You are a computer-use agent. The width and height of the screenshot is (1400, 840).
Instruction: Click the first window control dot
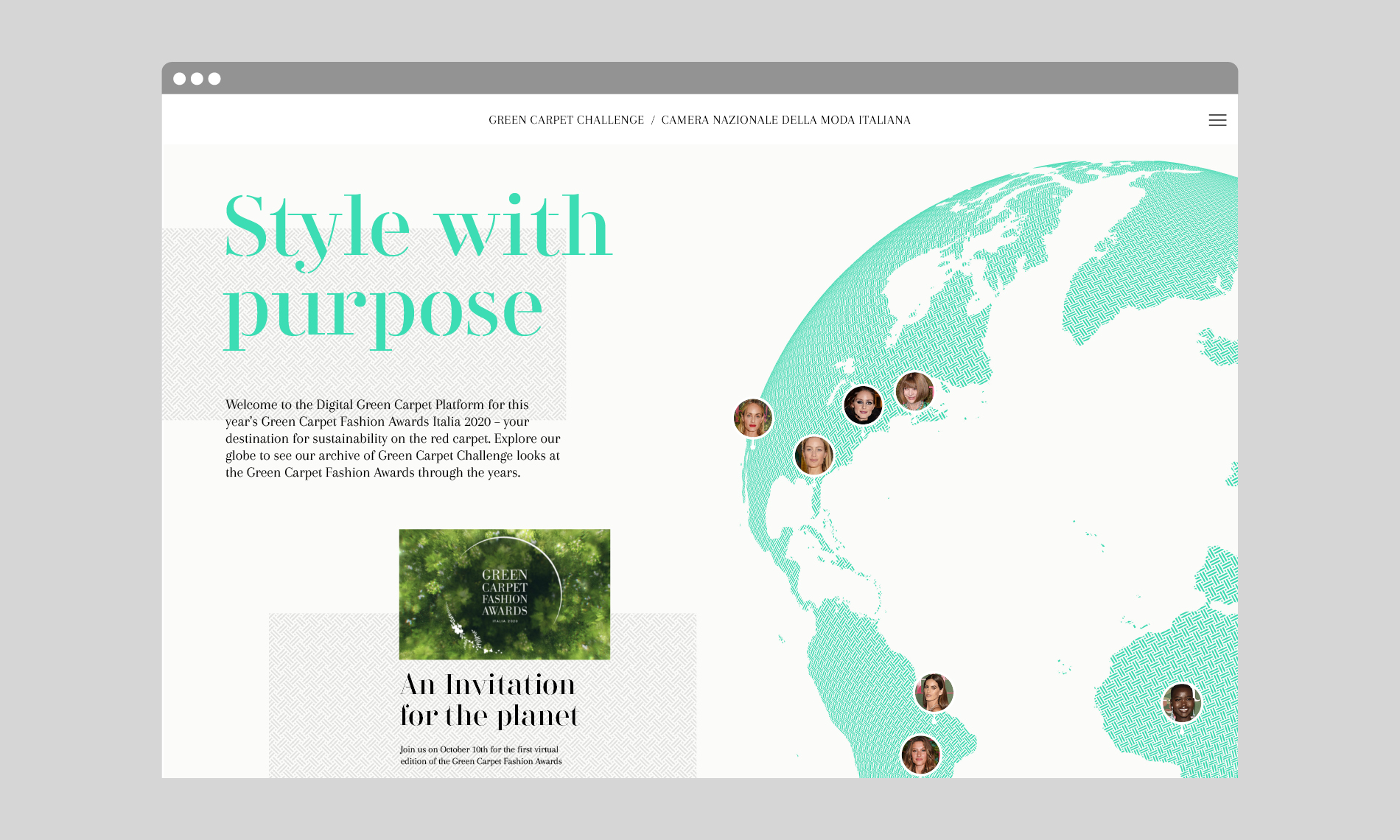179,79
